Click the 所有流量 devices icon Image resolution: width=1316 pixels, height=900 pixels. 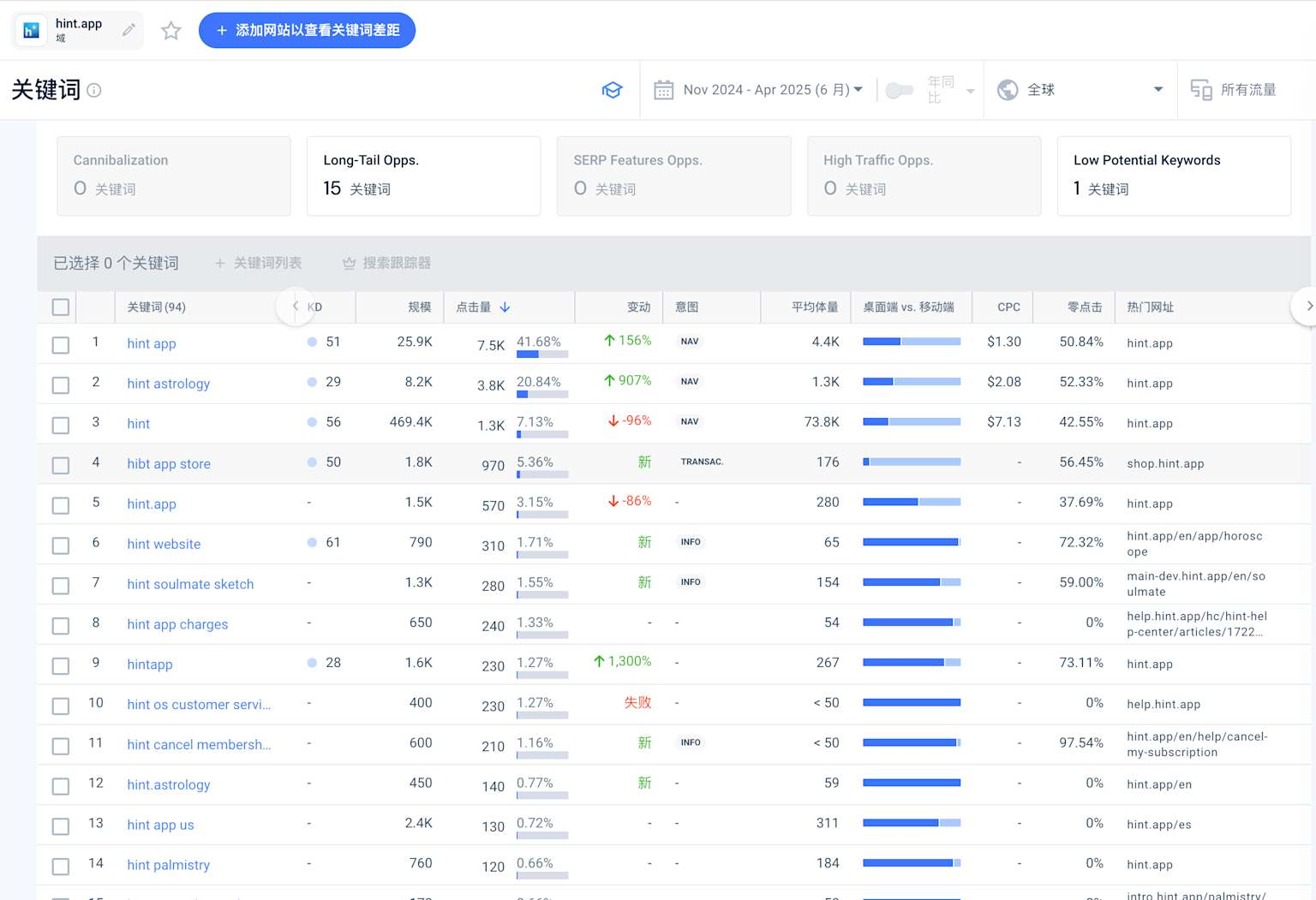(x=1200, y=90)
